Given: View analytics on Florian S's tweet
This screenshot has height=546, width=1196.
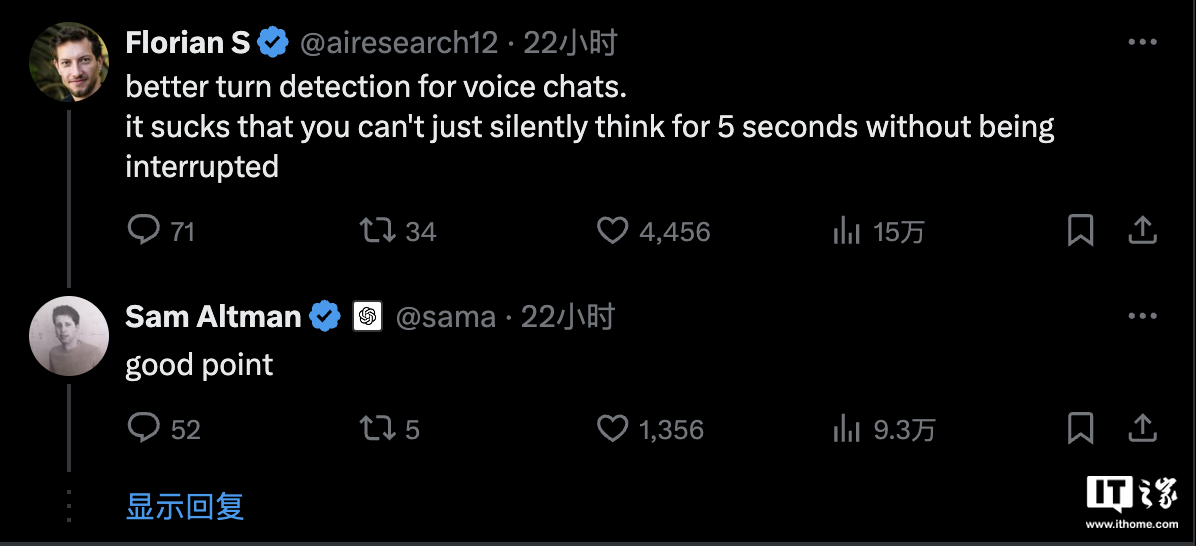Looking at the screenshot, I should [x=847, y=232].
